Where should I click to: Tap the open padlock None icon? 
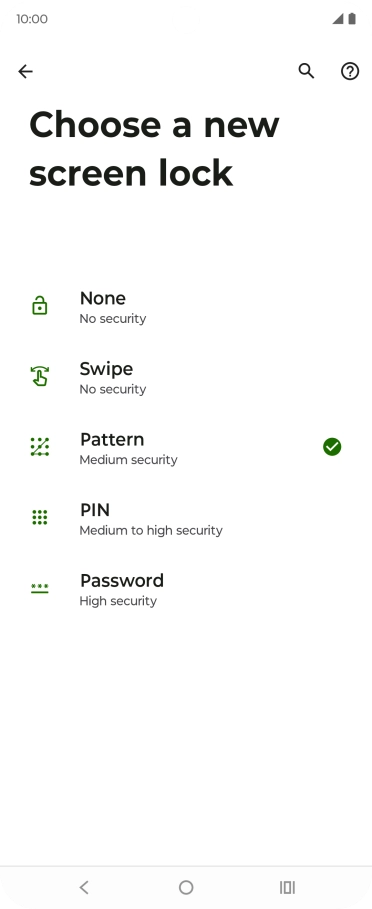[x=39, y=306]
